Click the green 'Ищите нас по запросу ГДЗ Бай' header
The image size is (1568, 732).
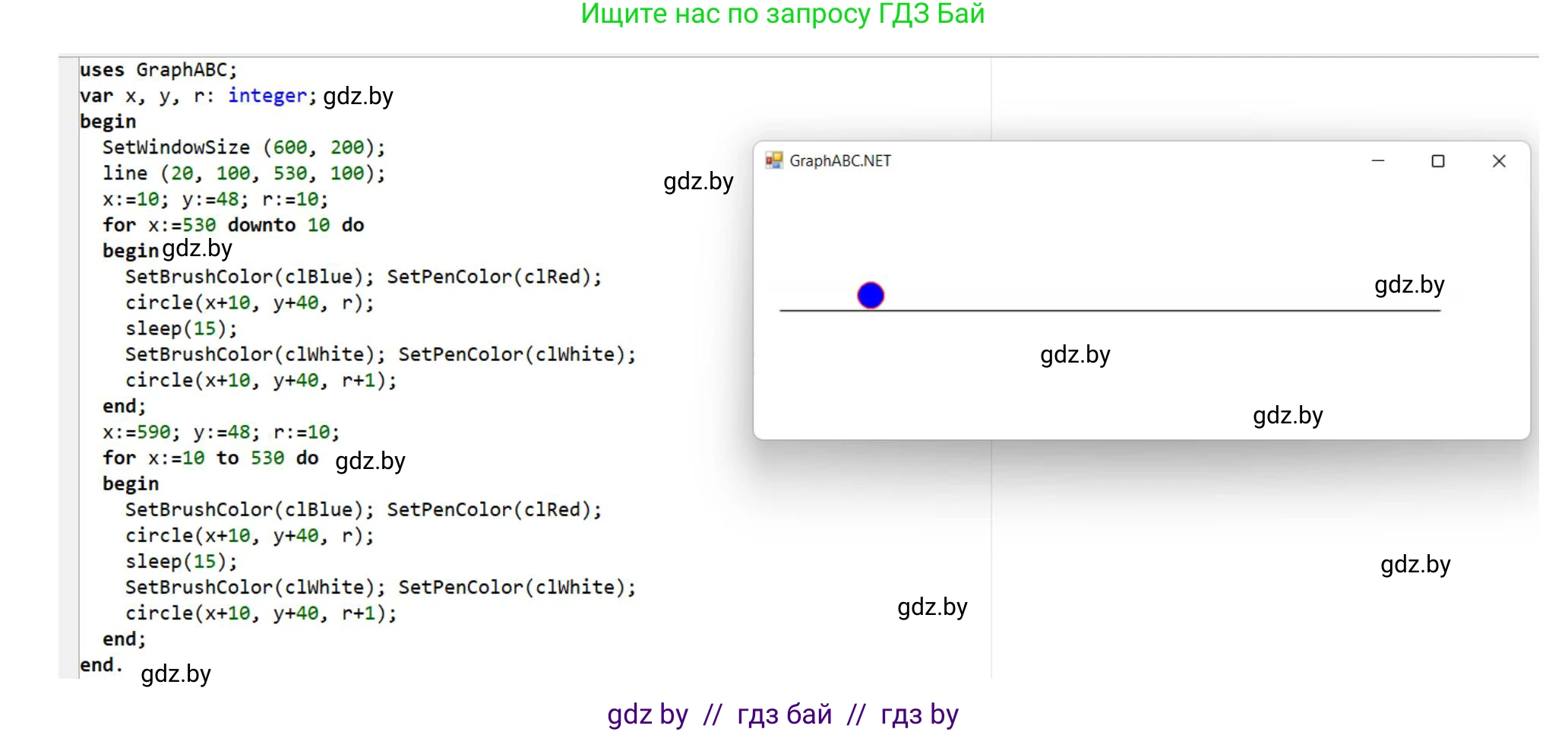click(782, 14)
